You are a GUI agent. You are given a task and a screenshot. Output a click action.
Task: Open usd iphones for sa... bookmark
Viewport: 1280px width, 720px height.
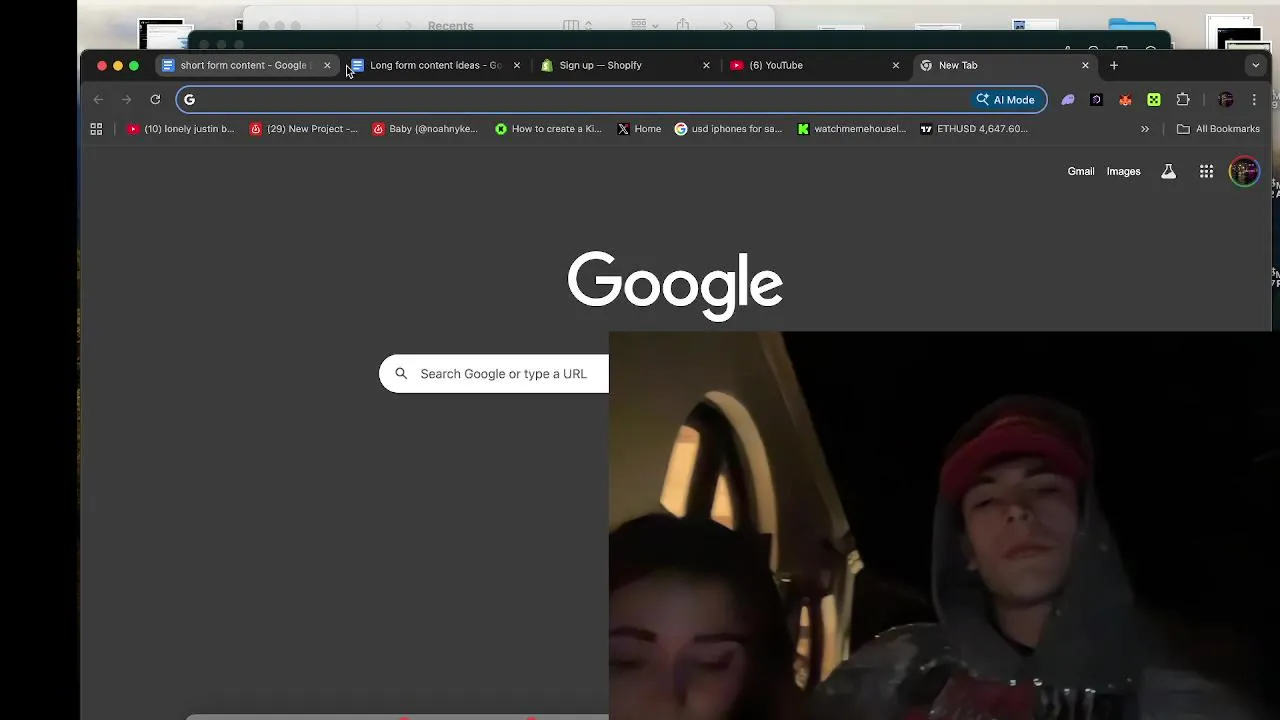pos(728,128)
